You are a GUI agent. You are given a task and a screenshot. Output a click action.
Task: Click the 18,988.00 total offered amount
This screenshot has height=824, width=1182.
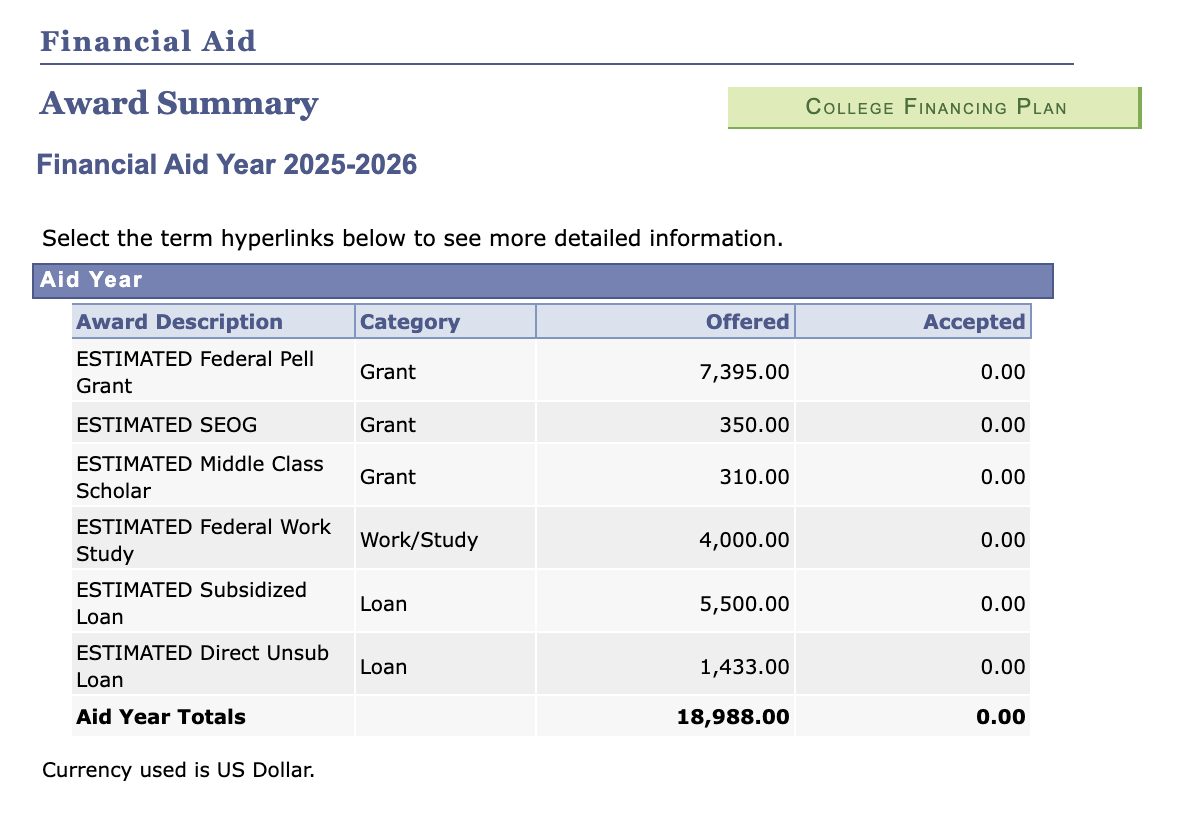[x=733, y=717]
